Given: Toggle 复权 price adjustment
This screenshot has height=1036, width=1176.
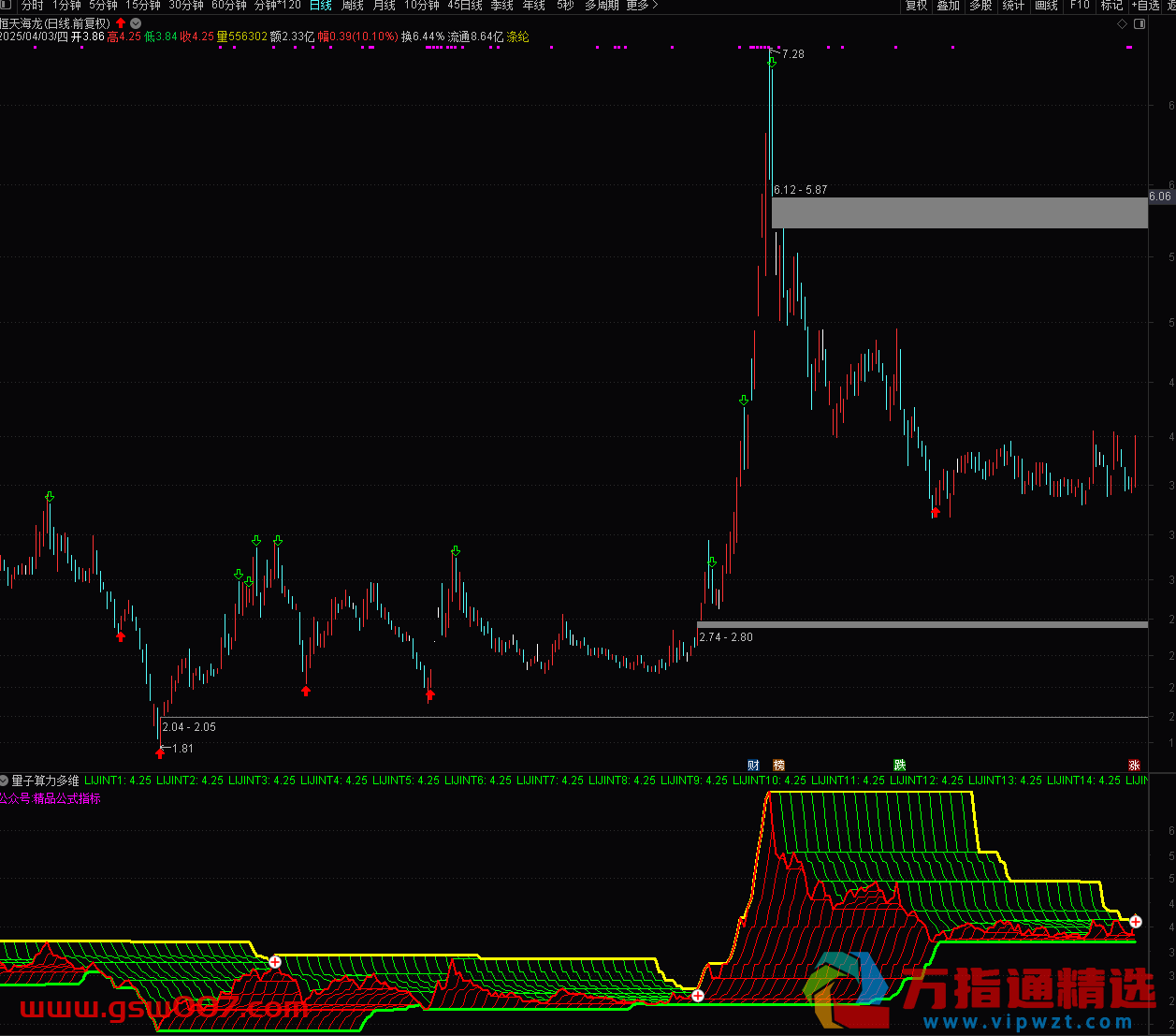Looking at the screenshot, I should [x=916, y=6].
